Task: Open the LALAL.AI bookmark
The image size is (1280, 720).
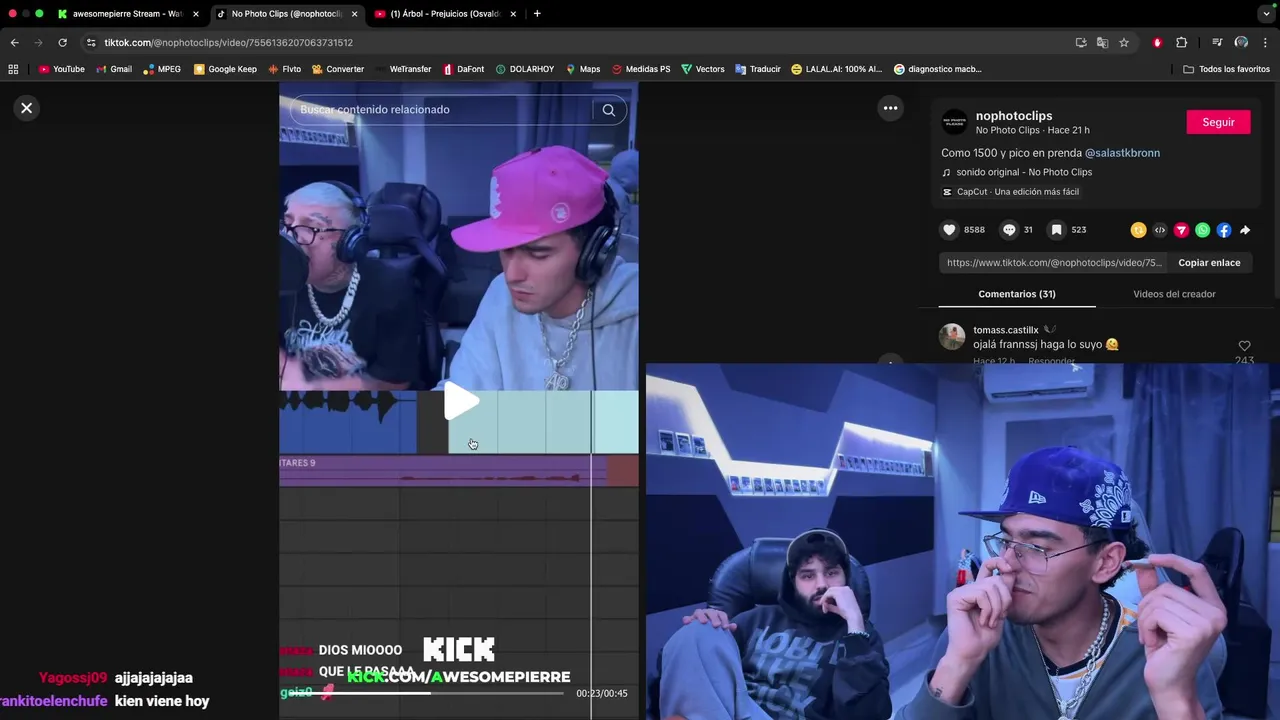Action: coord(837,69)
